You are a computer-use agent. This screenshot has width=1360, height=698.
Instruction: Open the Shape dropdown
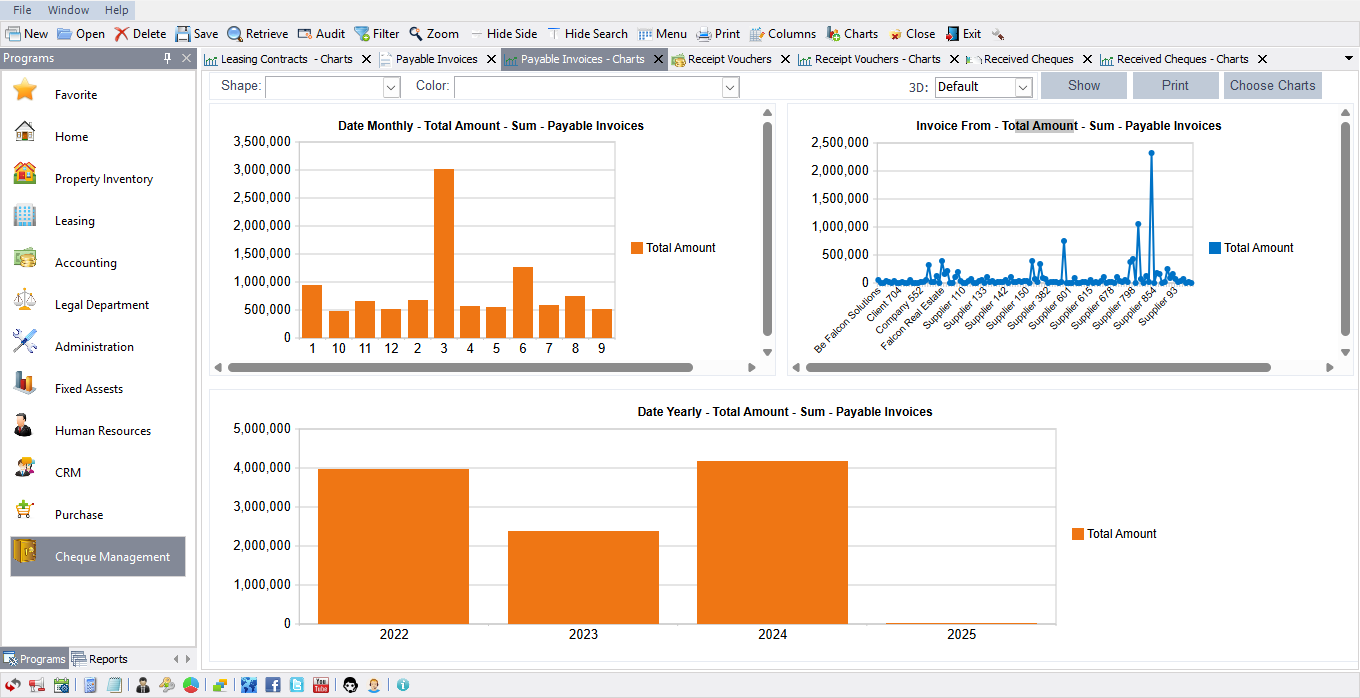(x=390, y=87)
